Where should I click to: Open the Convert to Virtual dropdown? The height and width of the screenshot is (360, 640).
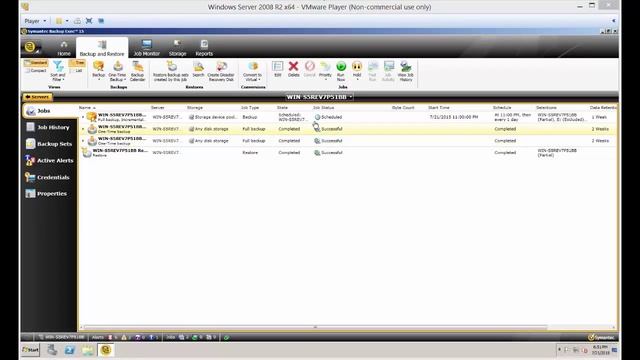click(253, 71)
